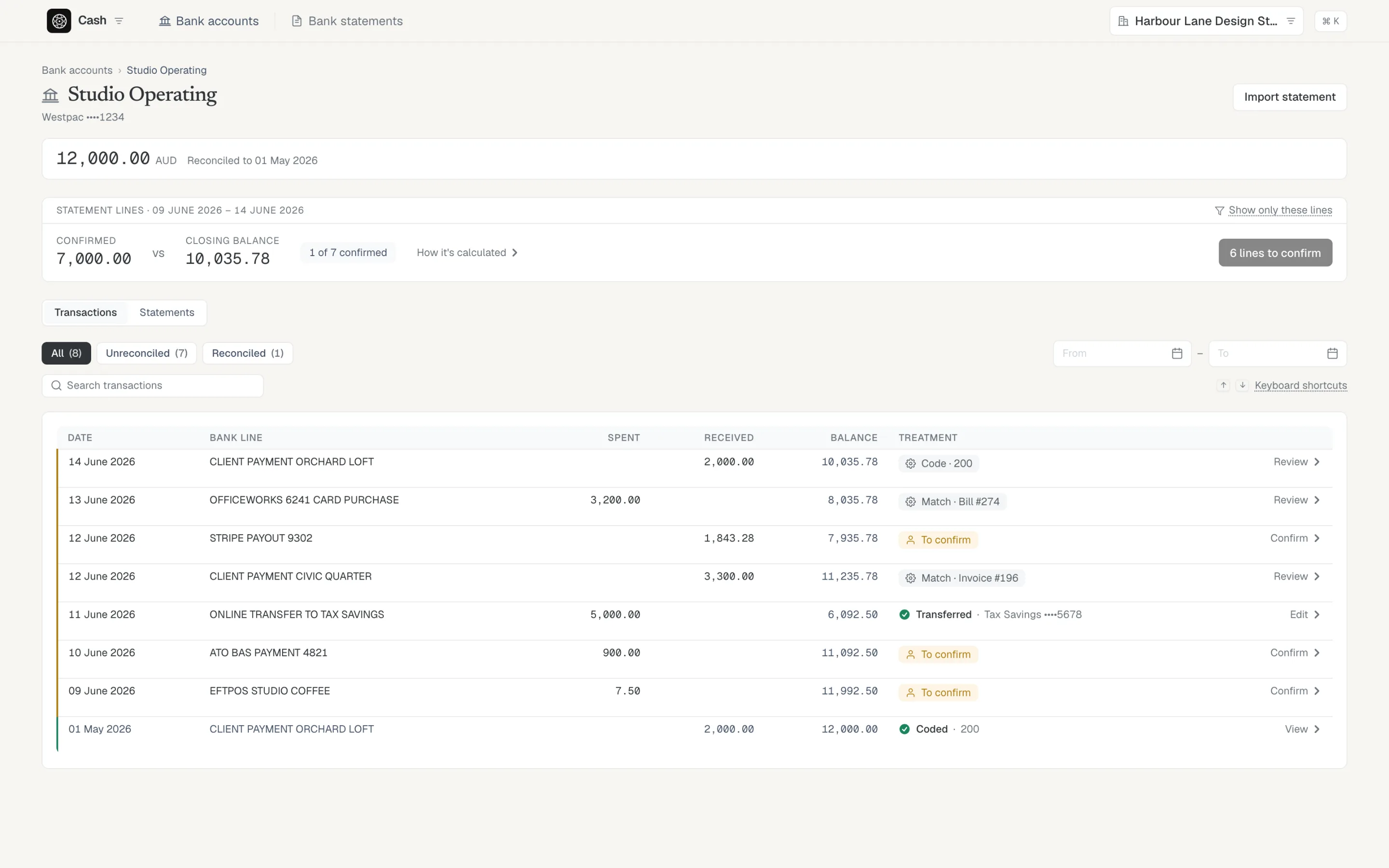Screen dimensions: 1389x868
Task: Click person icon in Stripe Payout To confirm chip
Action: (x=910, y=540)
